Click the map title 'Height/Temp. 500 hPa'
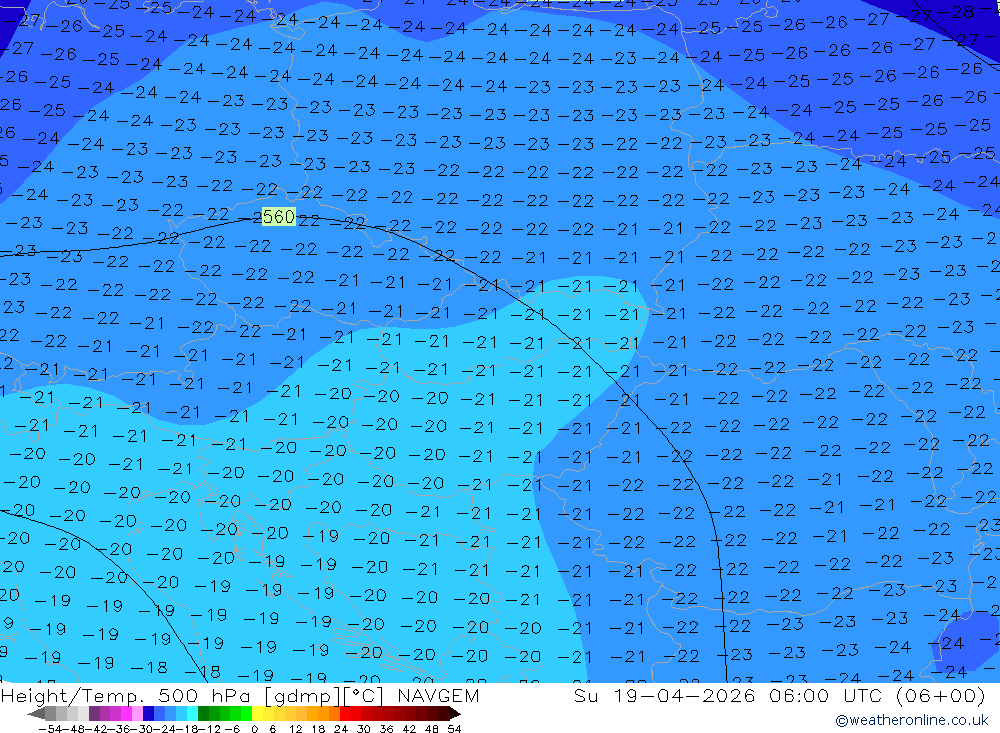 click(x=128, y=695)
